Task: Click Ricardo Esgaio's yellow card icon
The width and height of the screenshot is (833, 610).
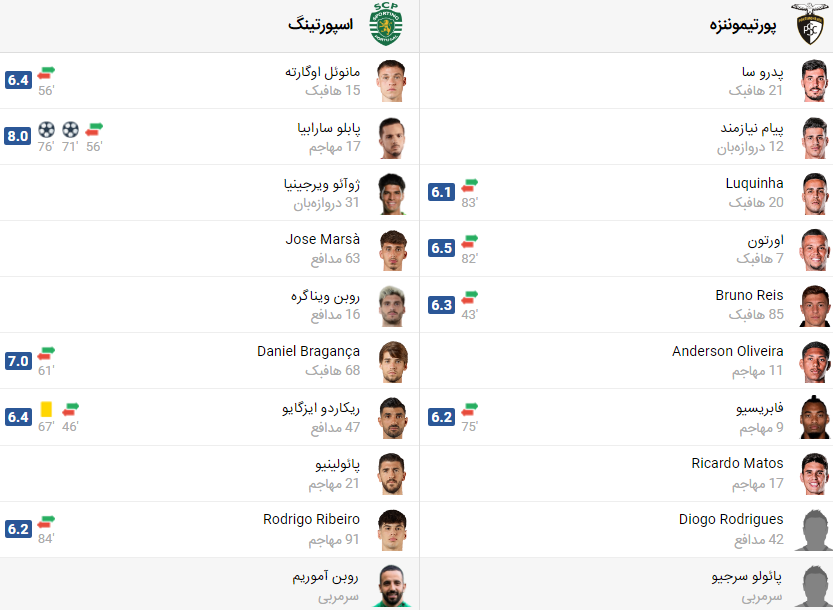Action: [46, 409]
